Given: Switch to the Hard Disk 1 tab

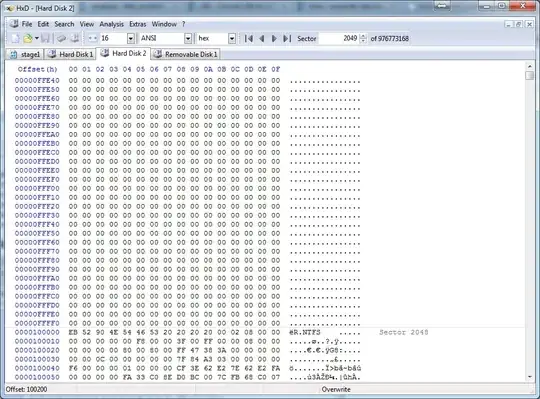Looking at the screenshot, I should [x=70, y=54].
